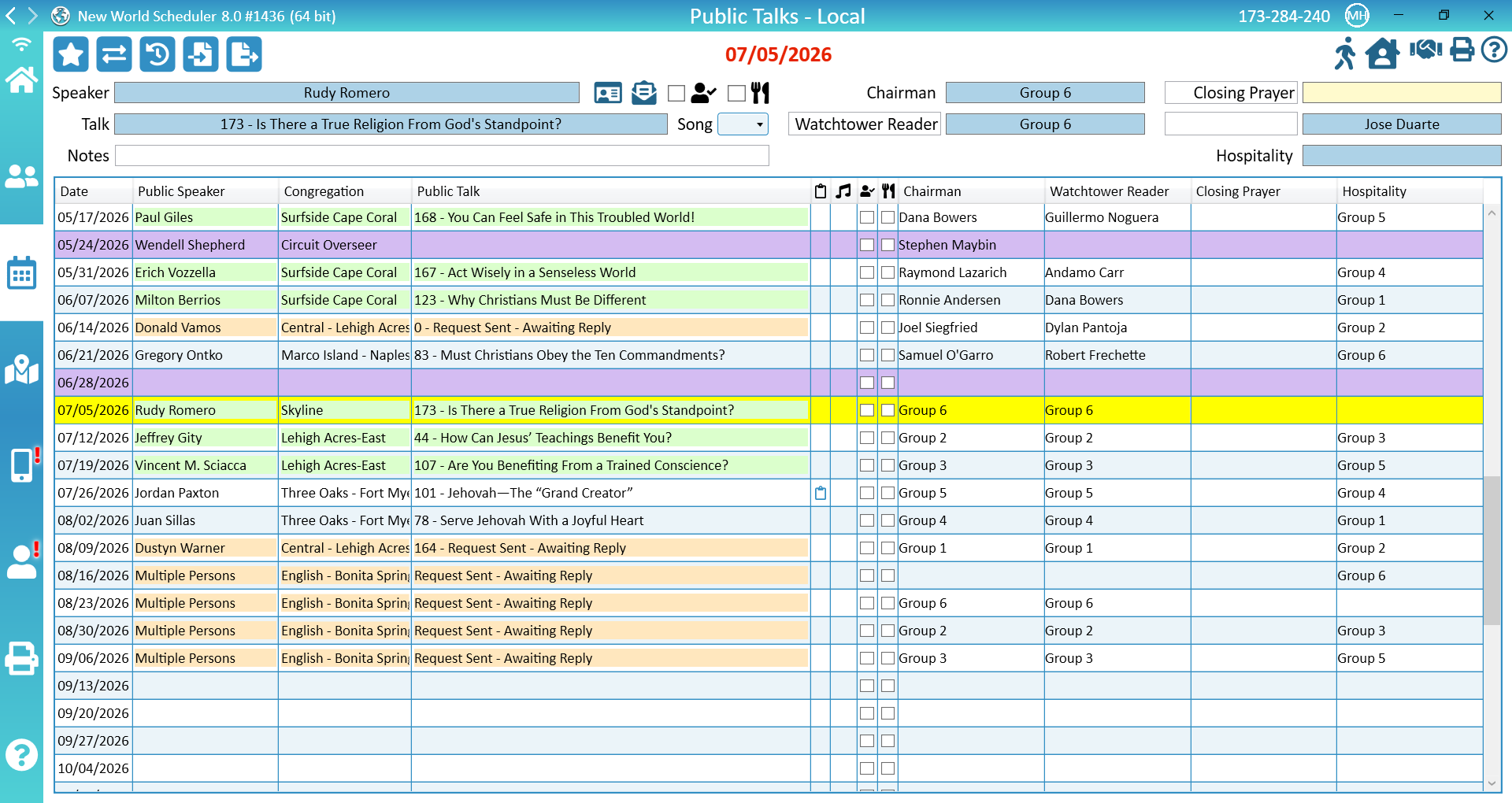Click the speaker contact card icon
Viewport: 1512px width, 803px height.
(x=608, y=93)
